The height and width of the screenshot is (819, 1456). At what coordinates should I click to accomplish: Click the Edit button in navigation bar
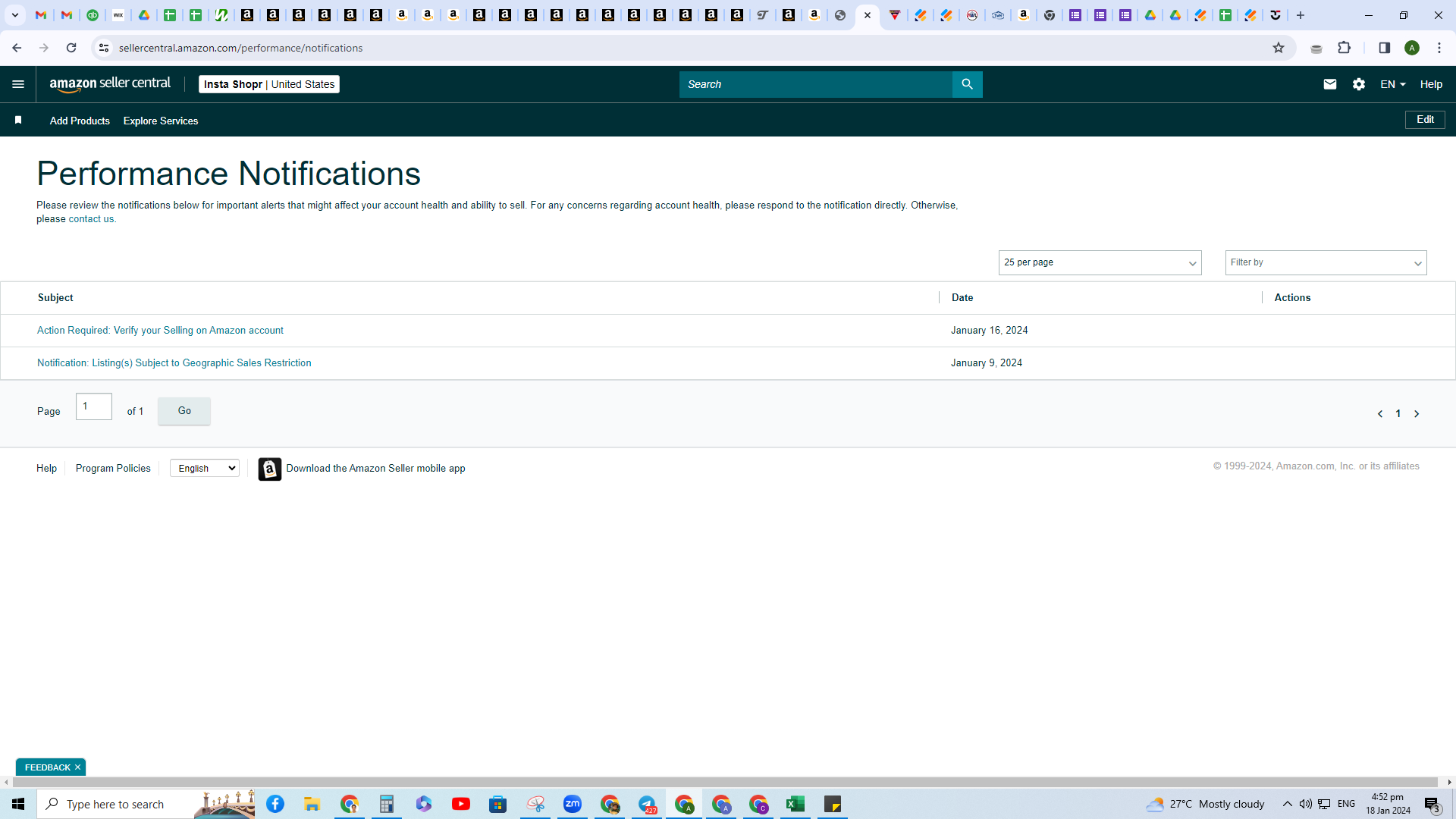tap(1425, 120)
